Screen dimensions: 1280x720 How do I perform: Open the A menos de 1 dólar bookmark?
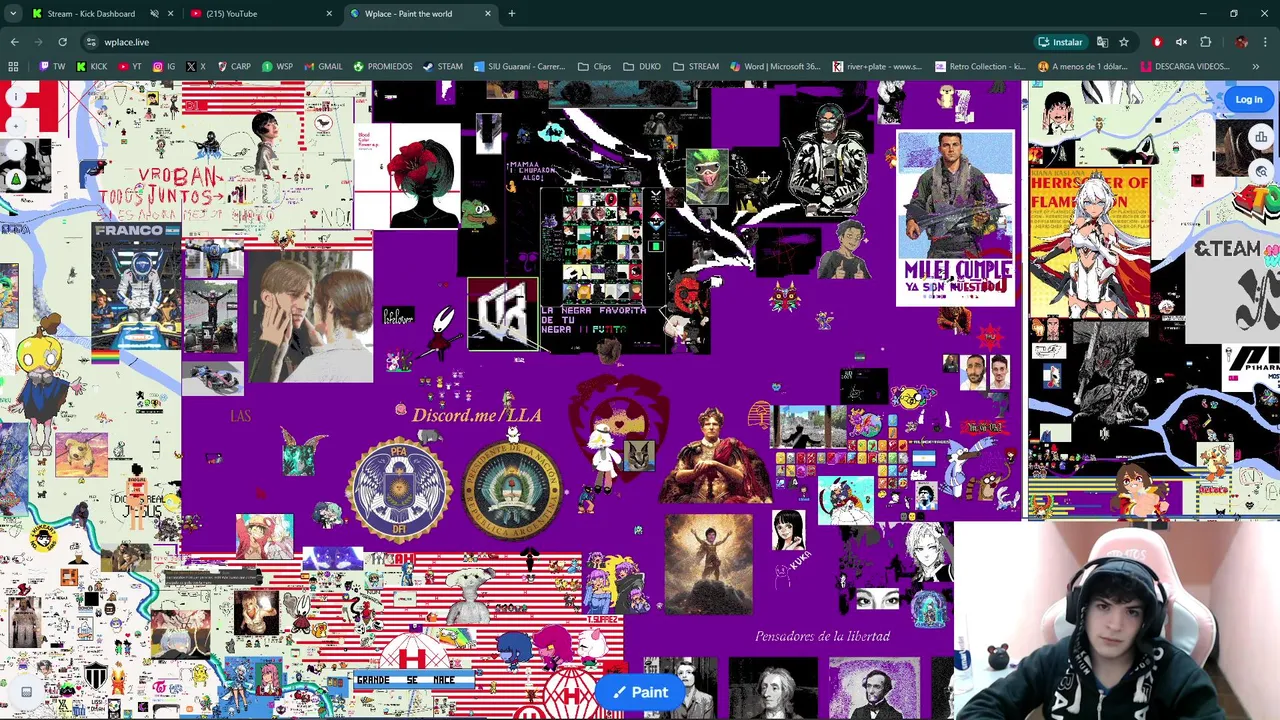(x=1083, y=67)
